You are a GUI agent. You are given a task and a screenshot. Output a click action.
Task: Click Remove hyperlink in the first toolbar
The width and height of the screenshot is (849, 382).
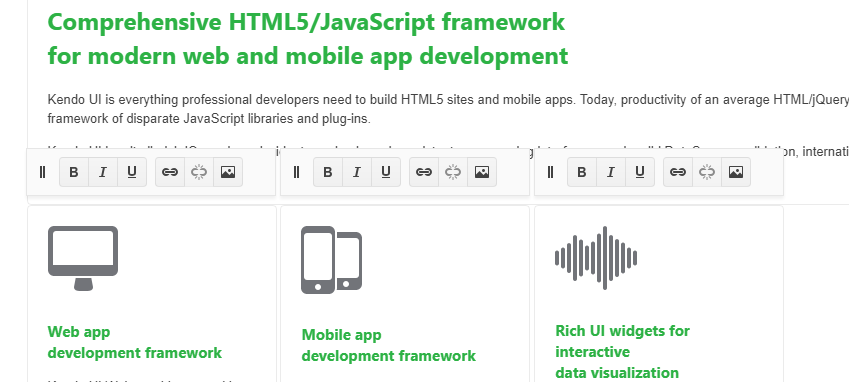click(199, 172)
